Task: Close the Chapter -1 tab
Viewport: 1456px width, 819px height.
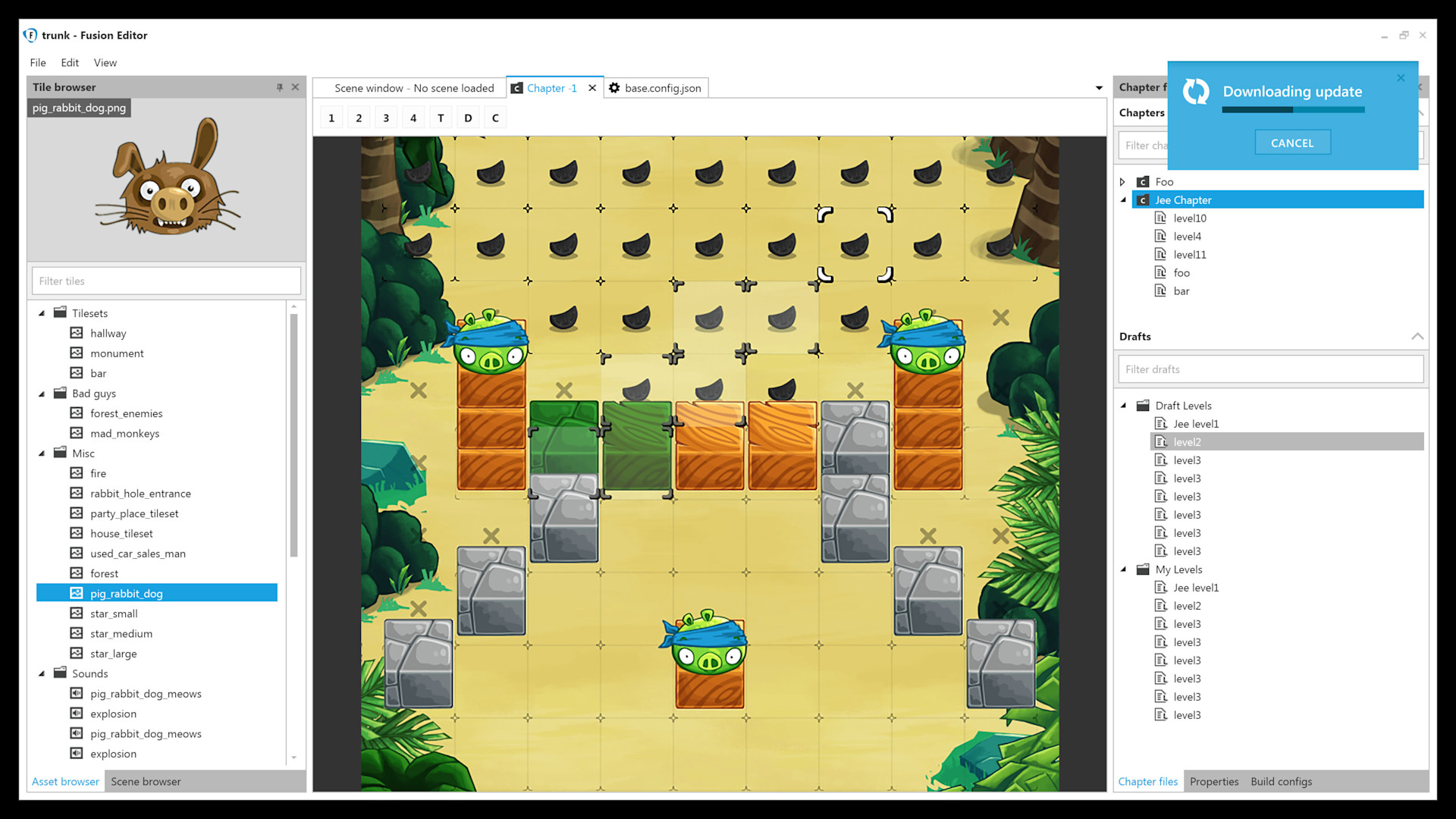Action: pyautogui.click(x=592, y=88)
